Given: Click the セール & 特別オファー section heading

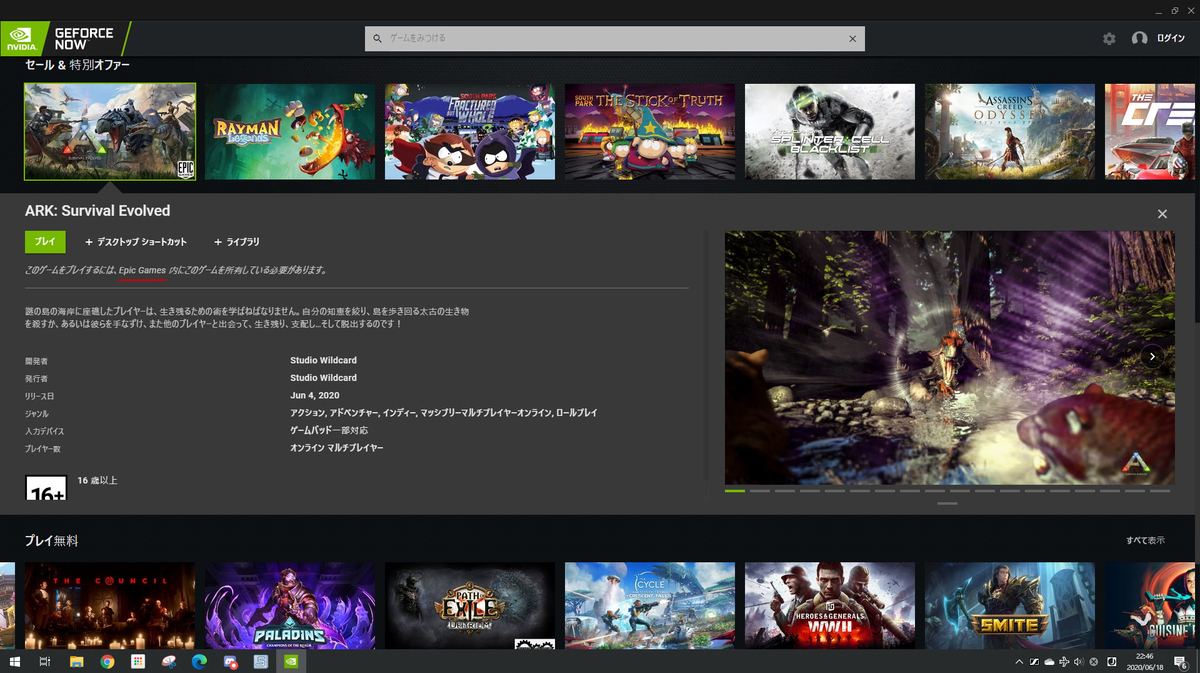Looking at the screenshot, I should pyautogui.click(x=77, y=65).
